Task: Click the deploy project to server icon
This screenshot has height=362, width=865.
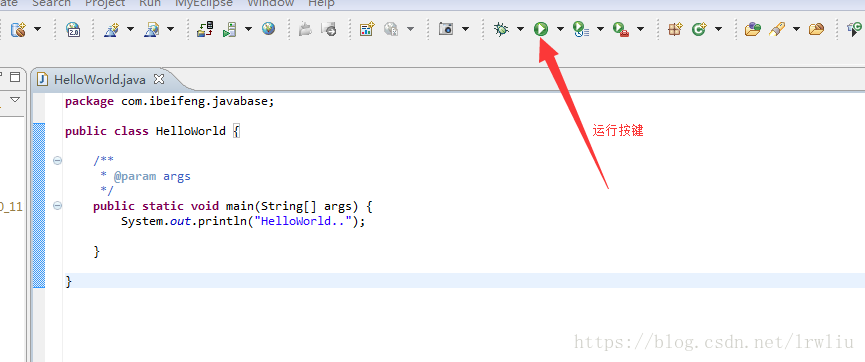Action: [x=205, y=29]
